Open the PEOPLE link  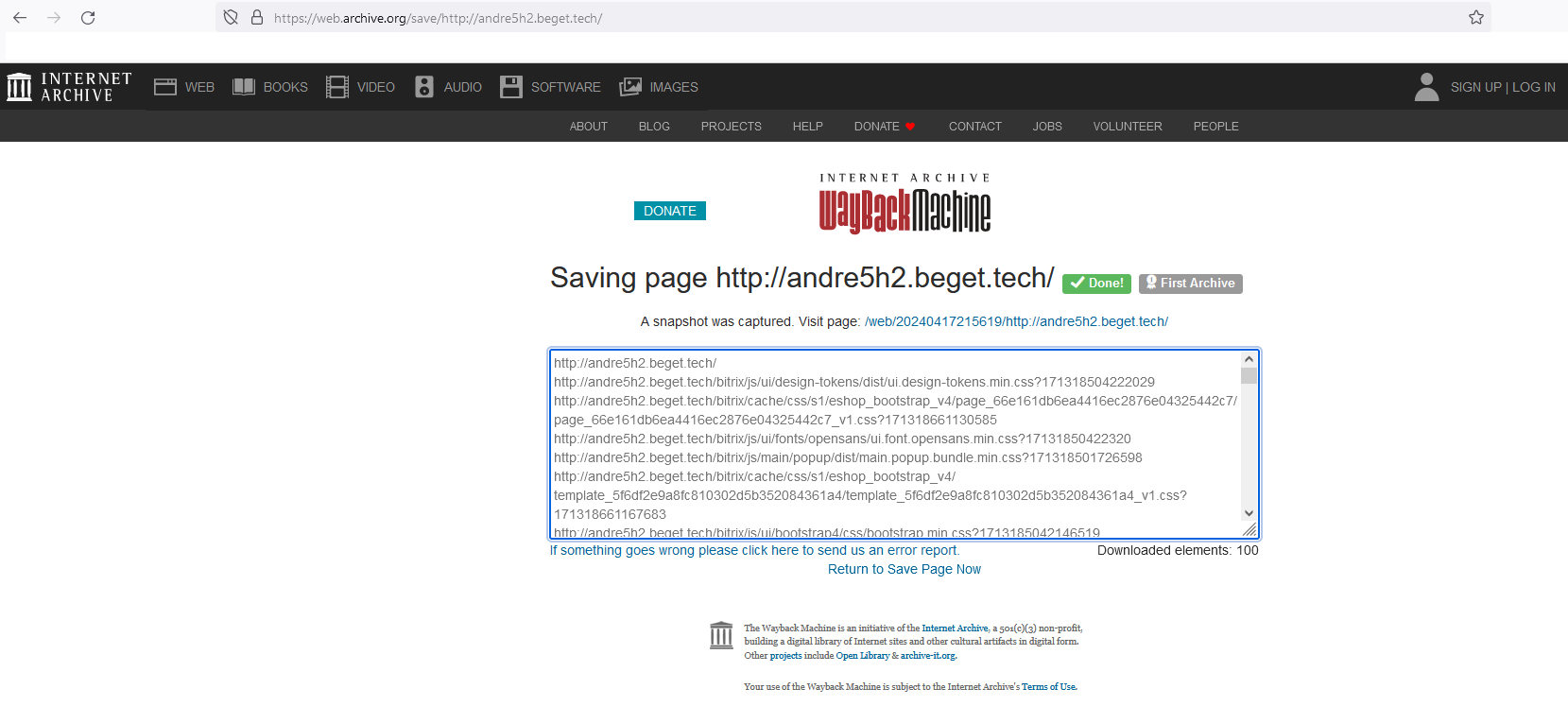1216,127
